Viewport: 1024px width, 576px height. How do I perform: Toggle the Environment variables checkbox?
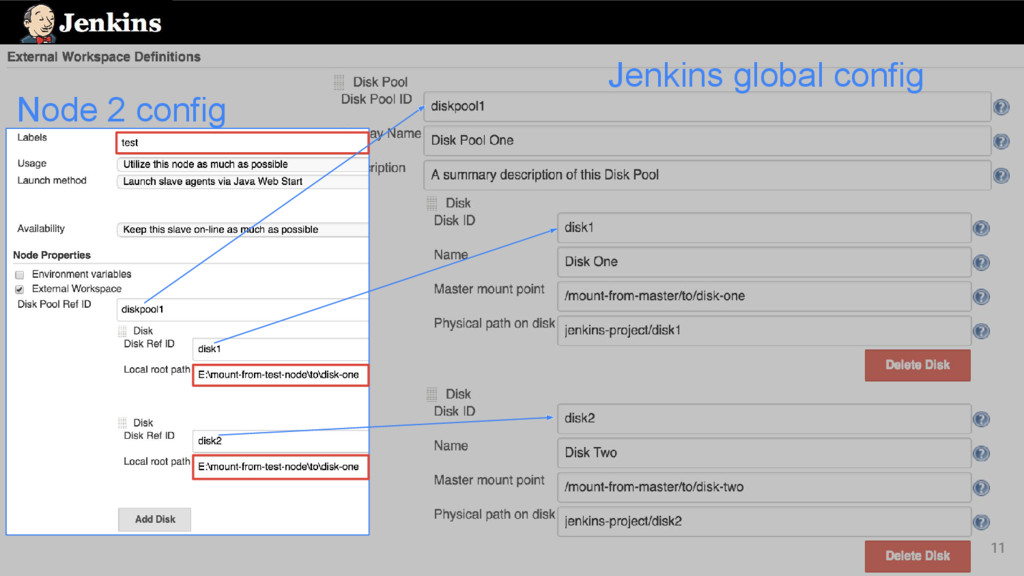20,274
